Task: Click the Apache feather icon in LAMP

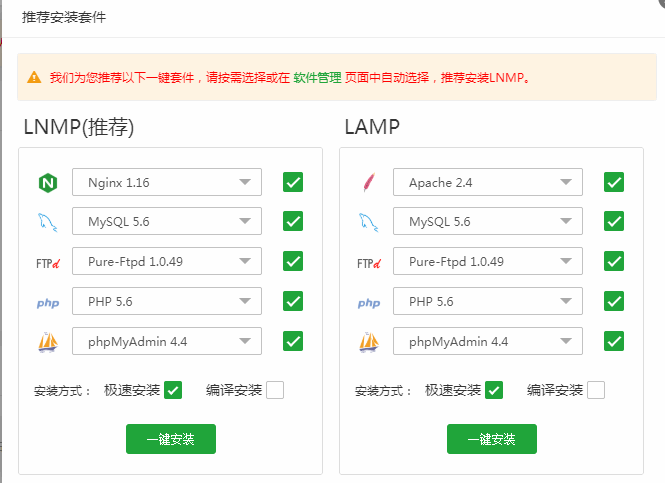Action: [x=369, y=182]
